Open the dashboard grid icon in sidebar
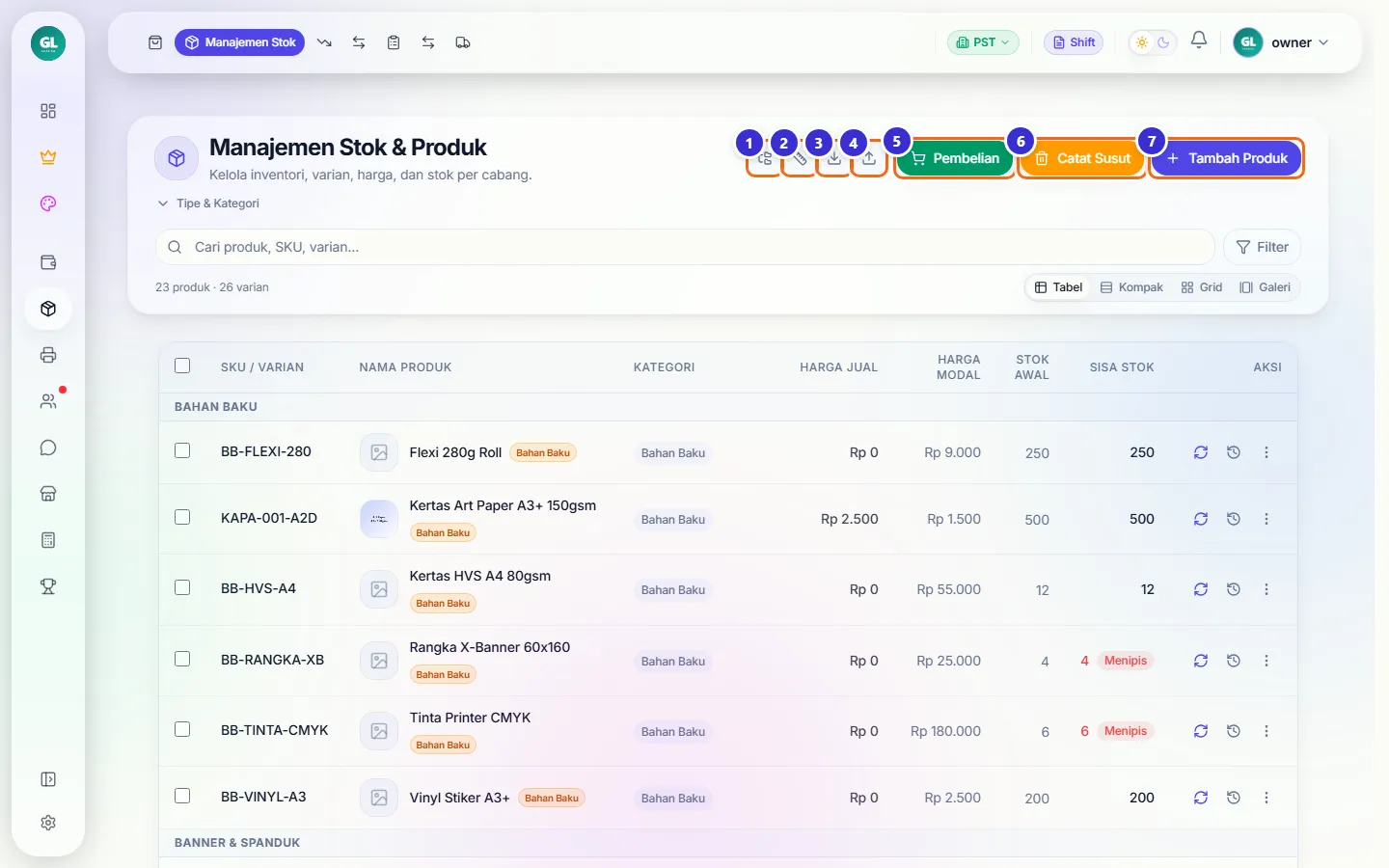 pos(48,111)
